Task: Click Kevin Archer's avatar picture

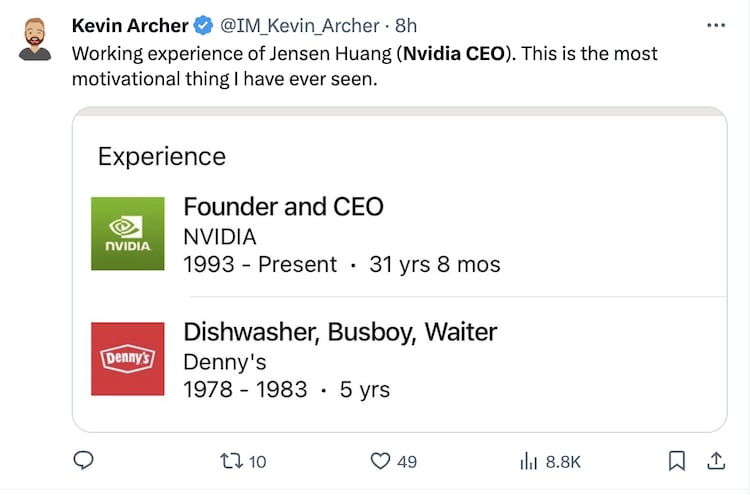Action: 36,38
